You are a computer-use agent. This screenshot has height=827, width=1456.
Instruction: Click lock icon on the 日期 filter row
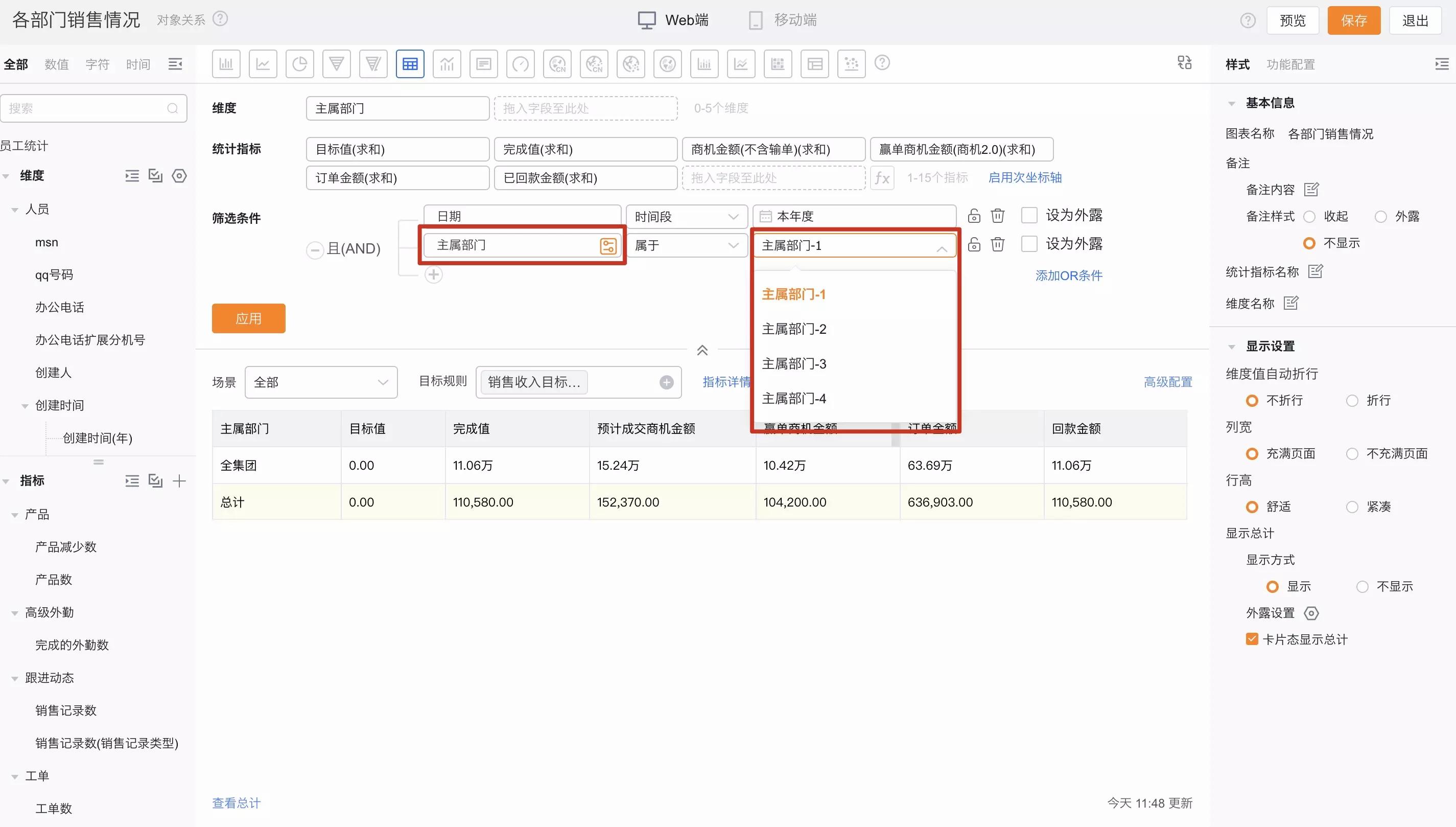click(x=974, y=216)
